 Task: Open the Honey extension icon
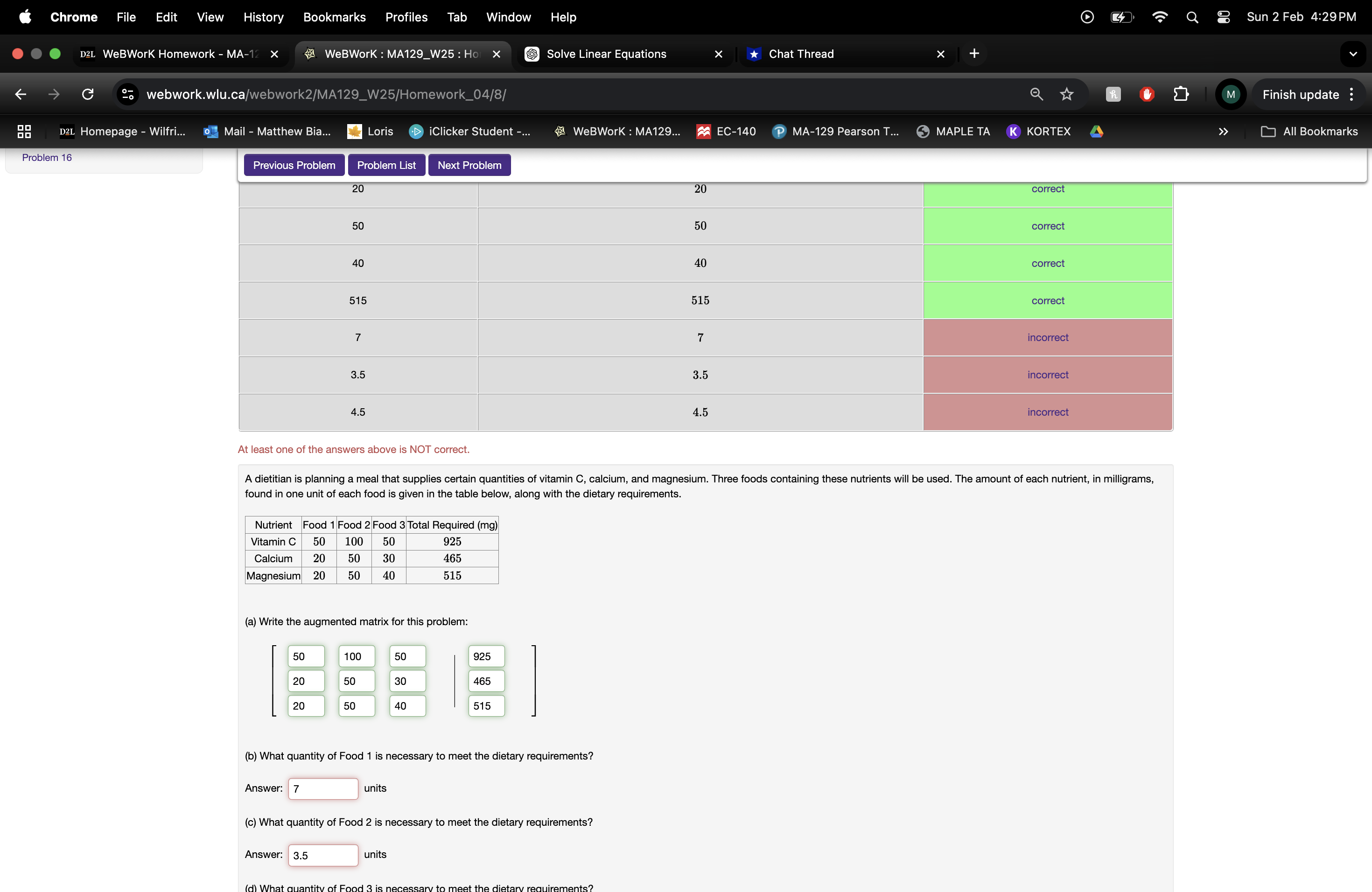pyautogui.click(x=1113, y=94)
